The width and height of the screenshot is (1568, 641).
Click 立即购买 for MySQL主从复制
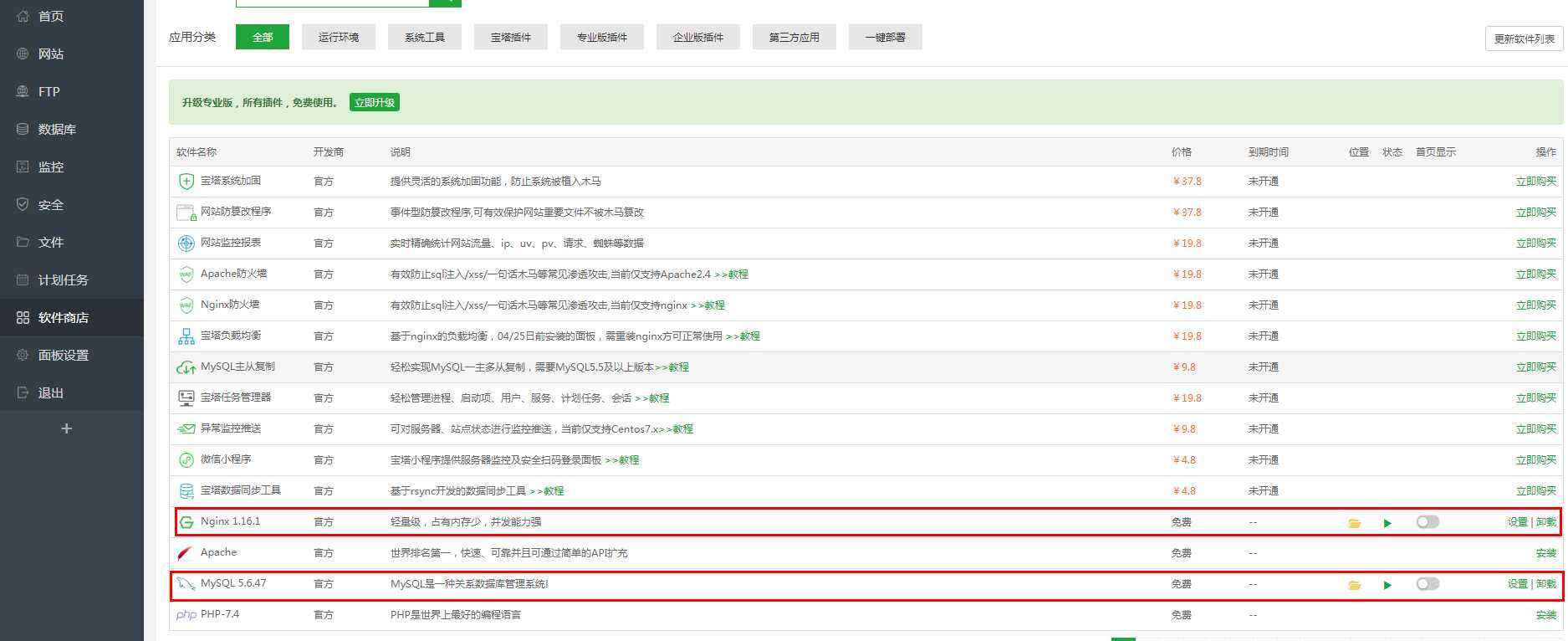pos(1536,367)
